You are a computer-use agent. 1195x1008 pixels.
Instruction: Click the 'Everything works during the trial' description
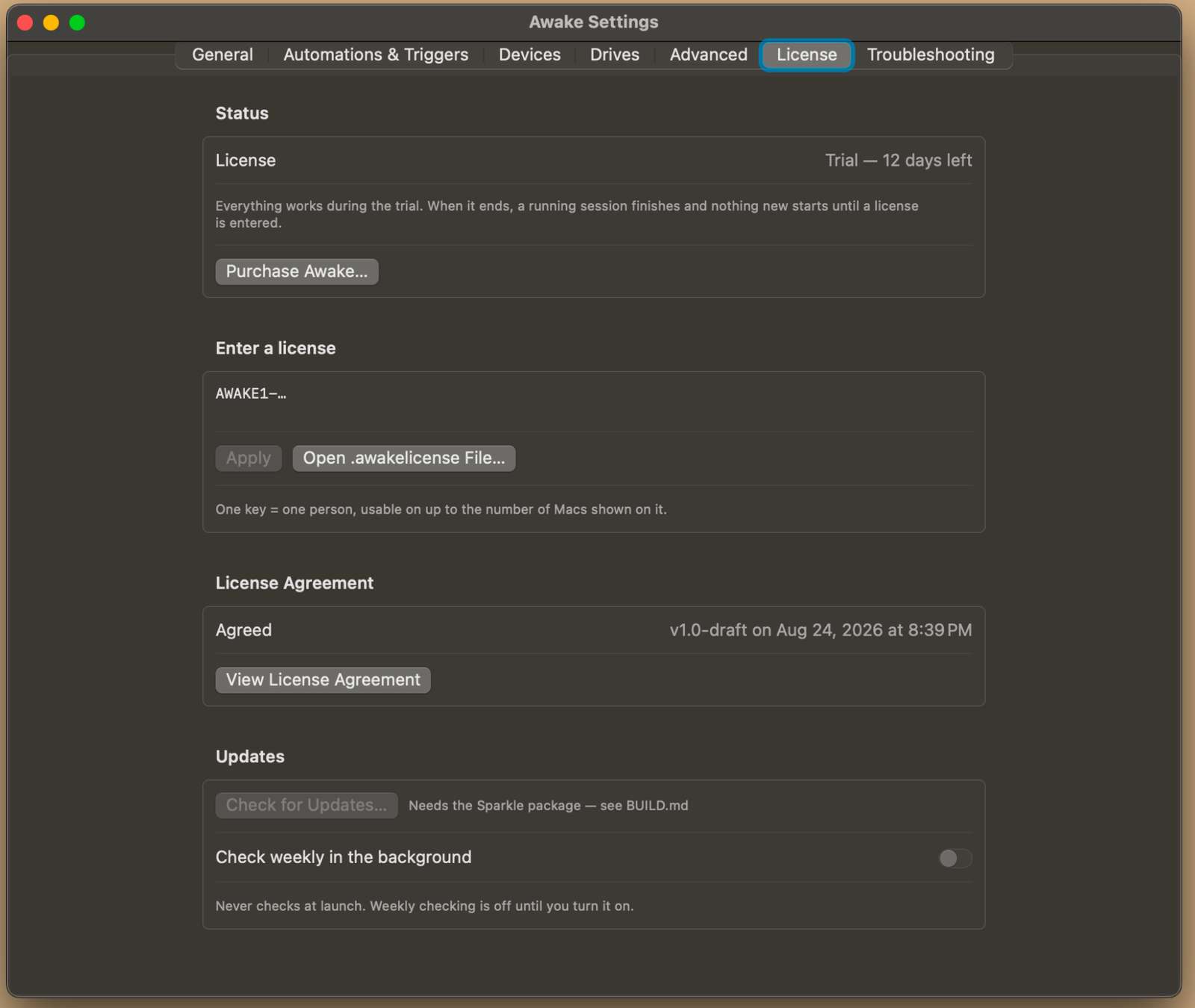coord(567,214)
